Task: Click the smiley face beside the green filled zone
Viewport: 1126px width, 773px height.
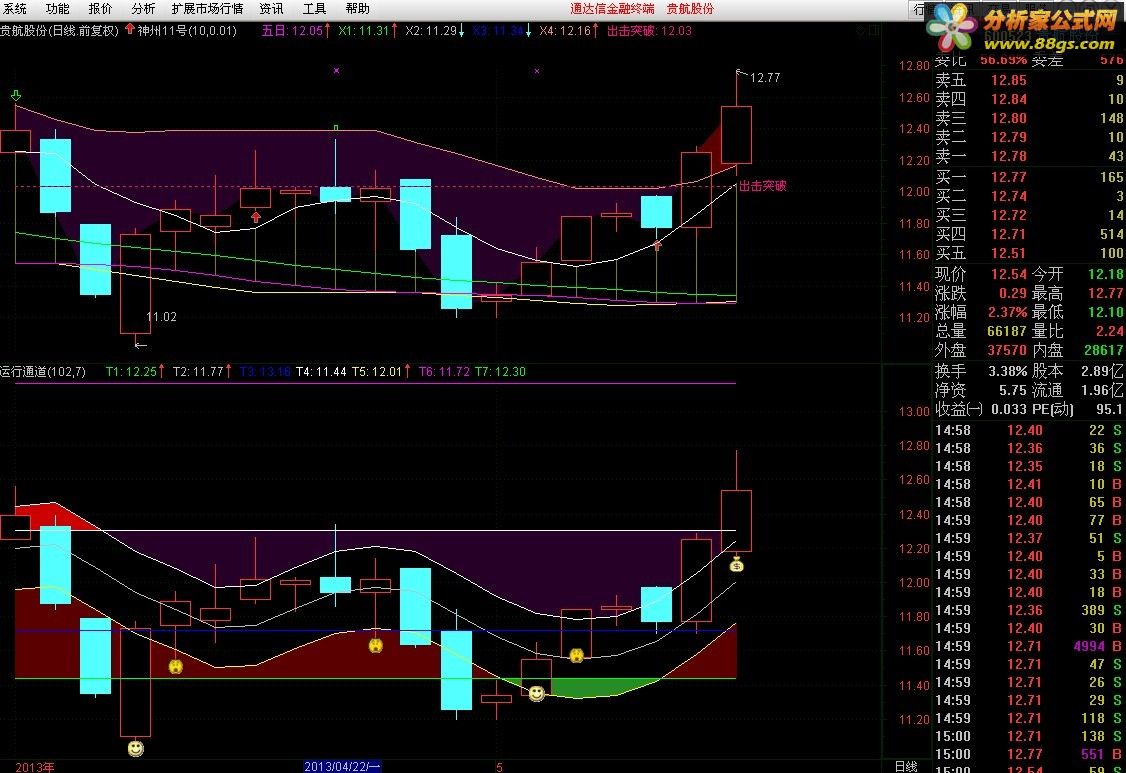Action: click(x=536, y=693)
